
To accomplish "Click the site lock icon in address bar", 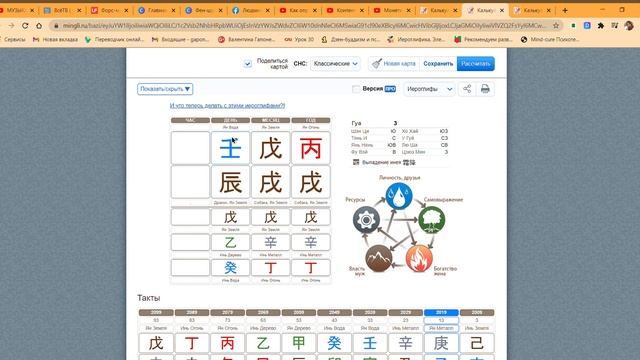I will [x=56, y=26].
